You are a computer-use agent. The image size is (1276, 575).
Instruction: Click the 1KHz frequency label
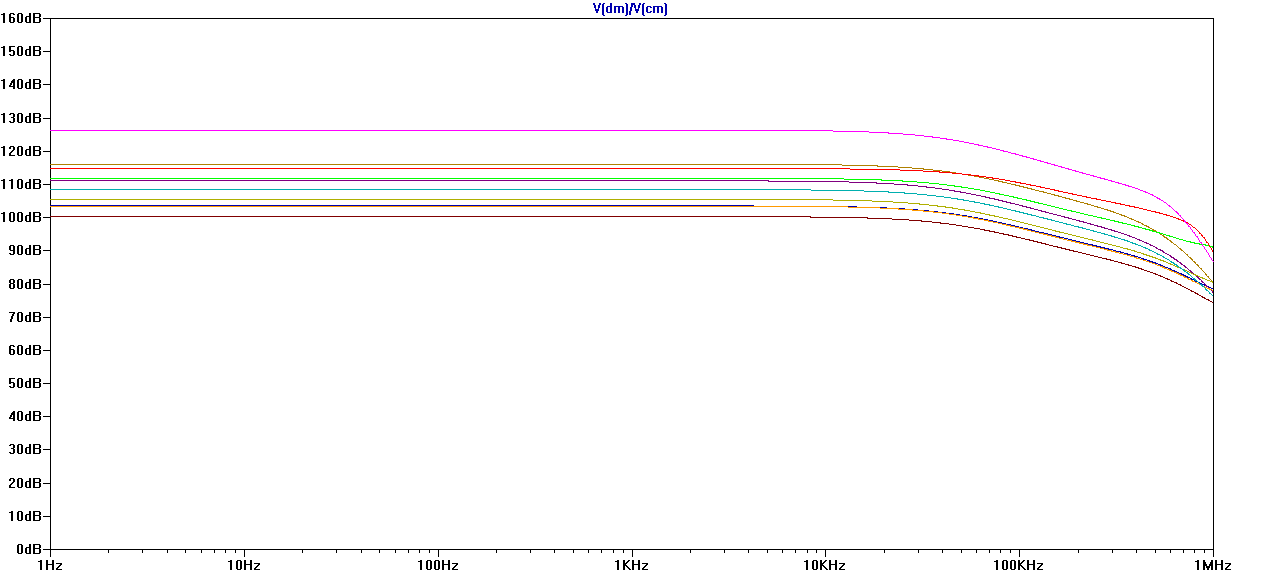[632, 565]
